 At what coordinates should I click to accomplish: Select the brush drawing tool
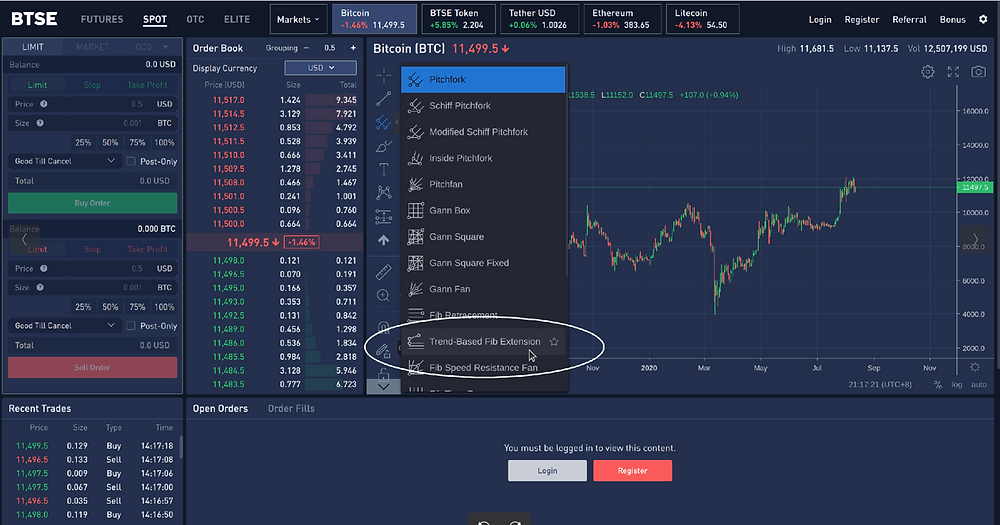(383, 146)
